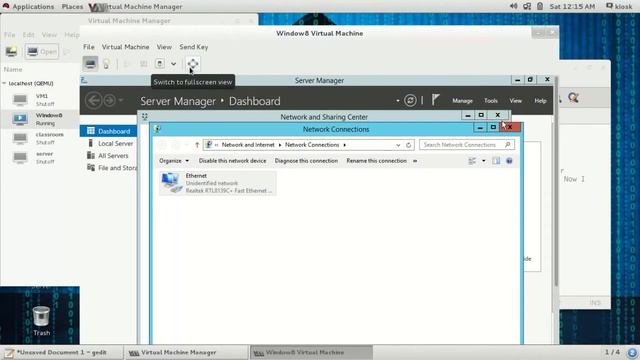640x360 pixels.
Task: Show the graphical console monitor icon
Action: tap(90, 64)
